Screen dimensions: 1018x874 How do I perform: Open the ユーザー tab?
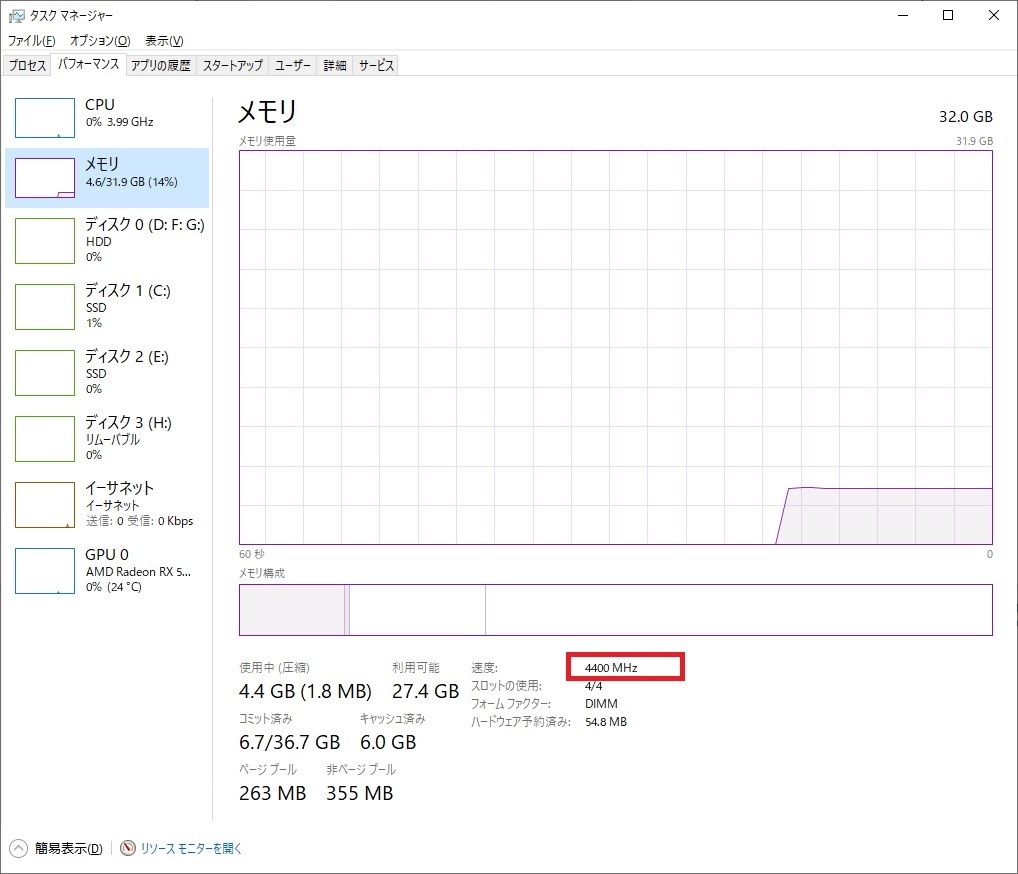click(292, 65)
